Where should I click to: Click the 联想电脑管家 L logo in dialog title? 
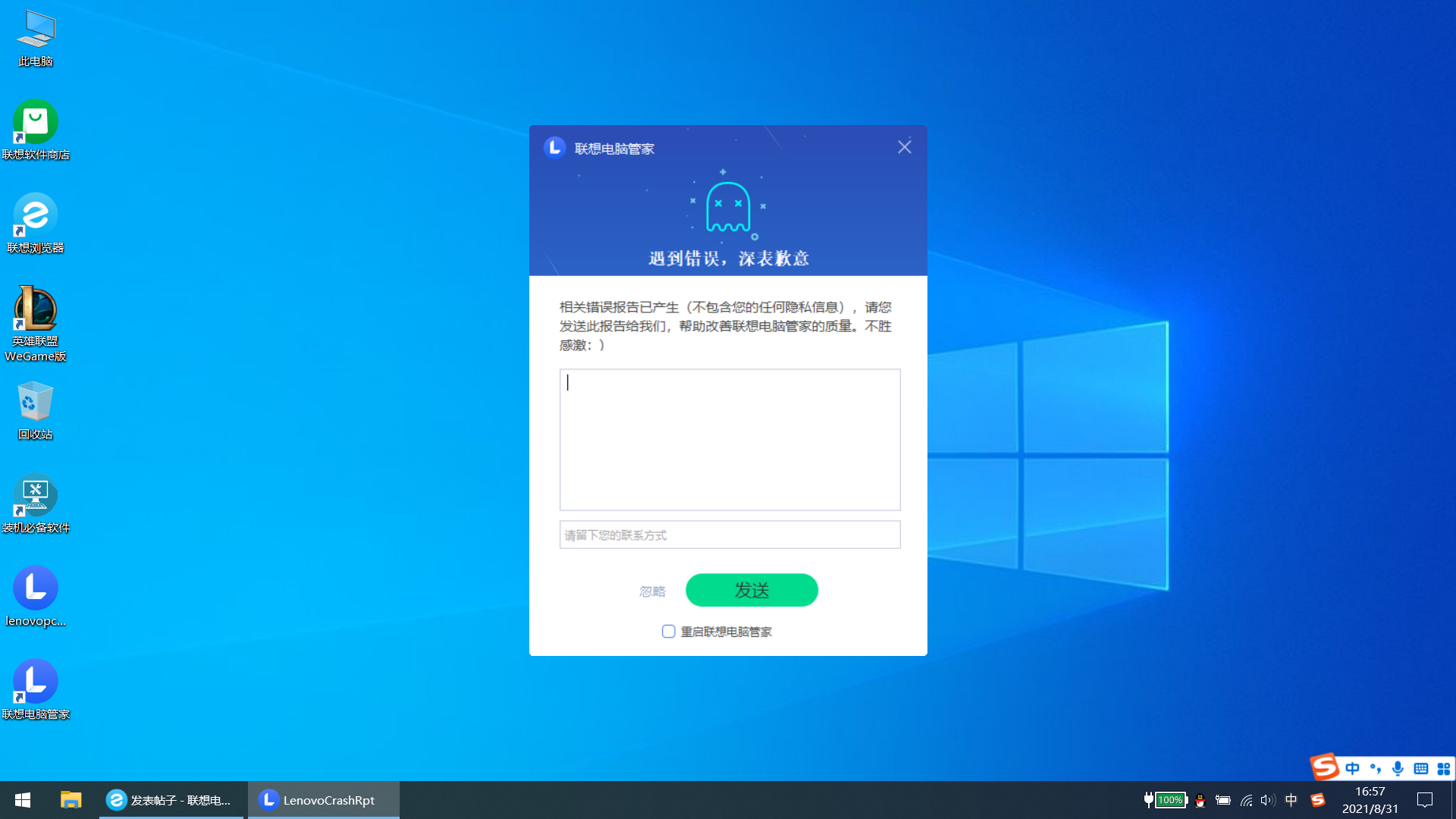554,147
